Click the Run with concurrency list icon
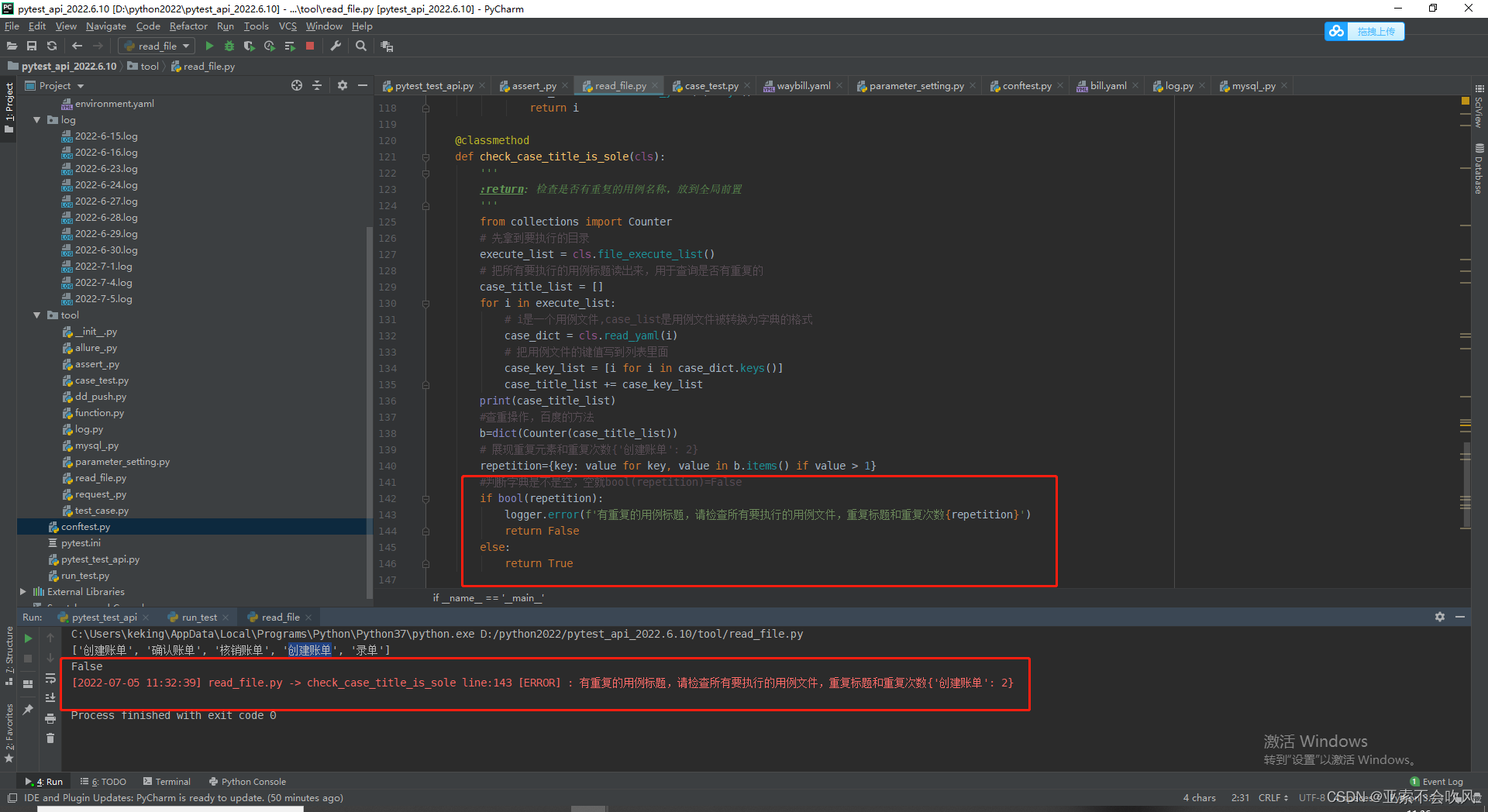 point(290,46)
